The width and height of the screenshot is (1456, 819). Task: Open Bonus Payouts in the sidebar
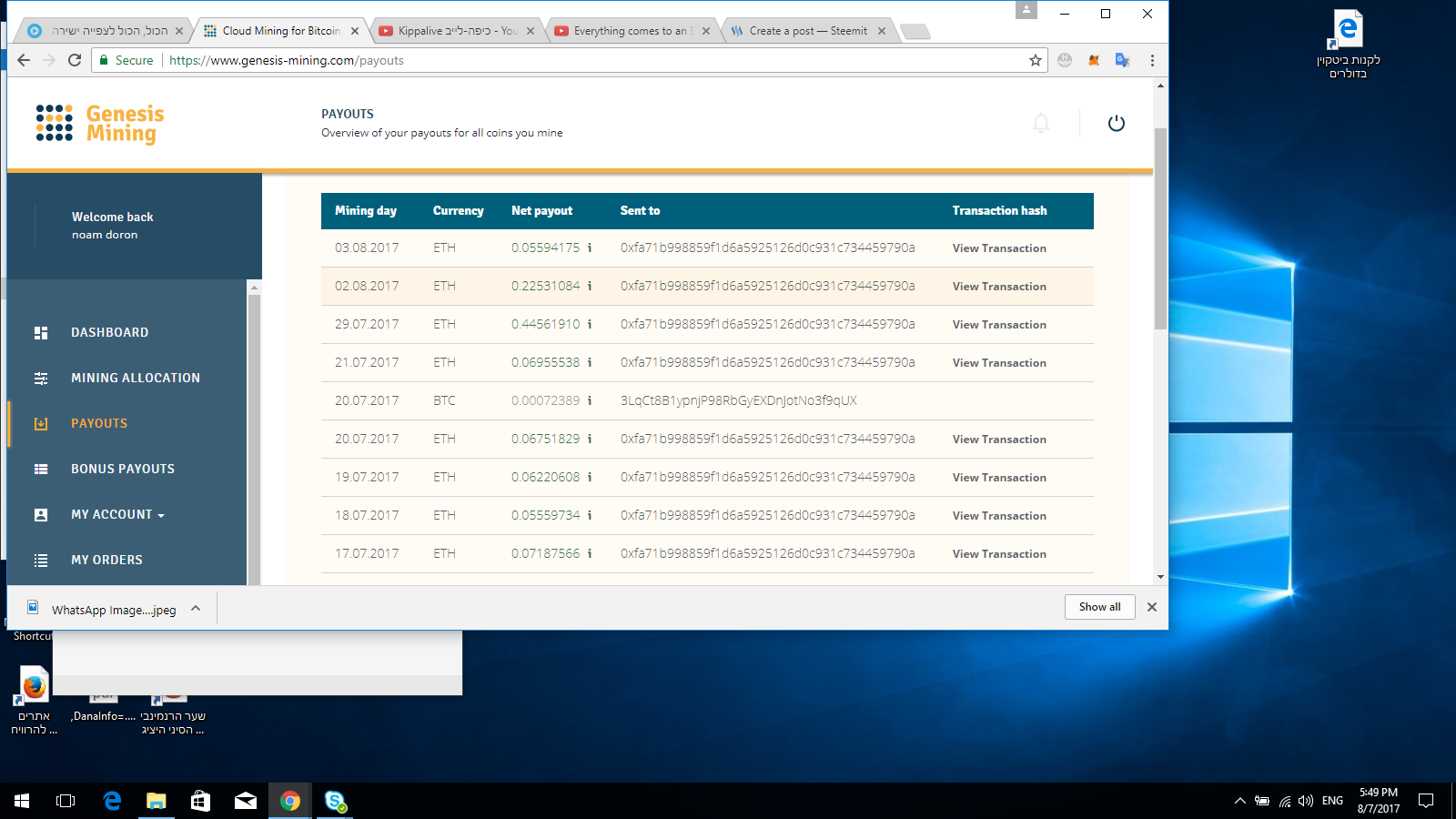click(123, 469)
